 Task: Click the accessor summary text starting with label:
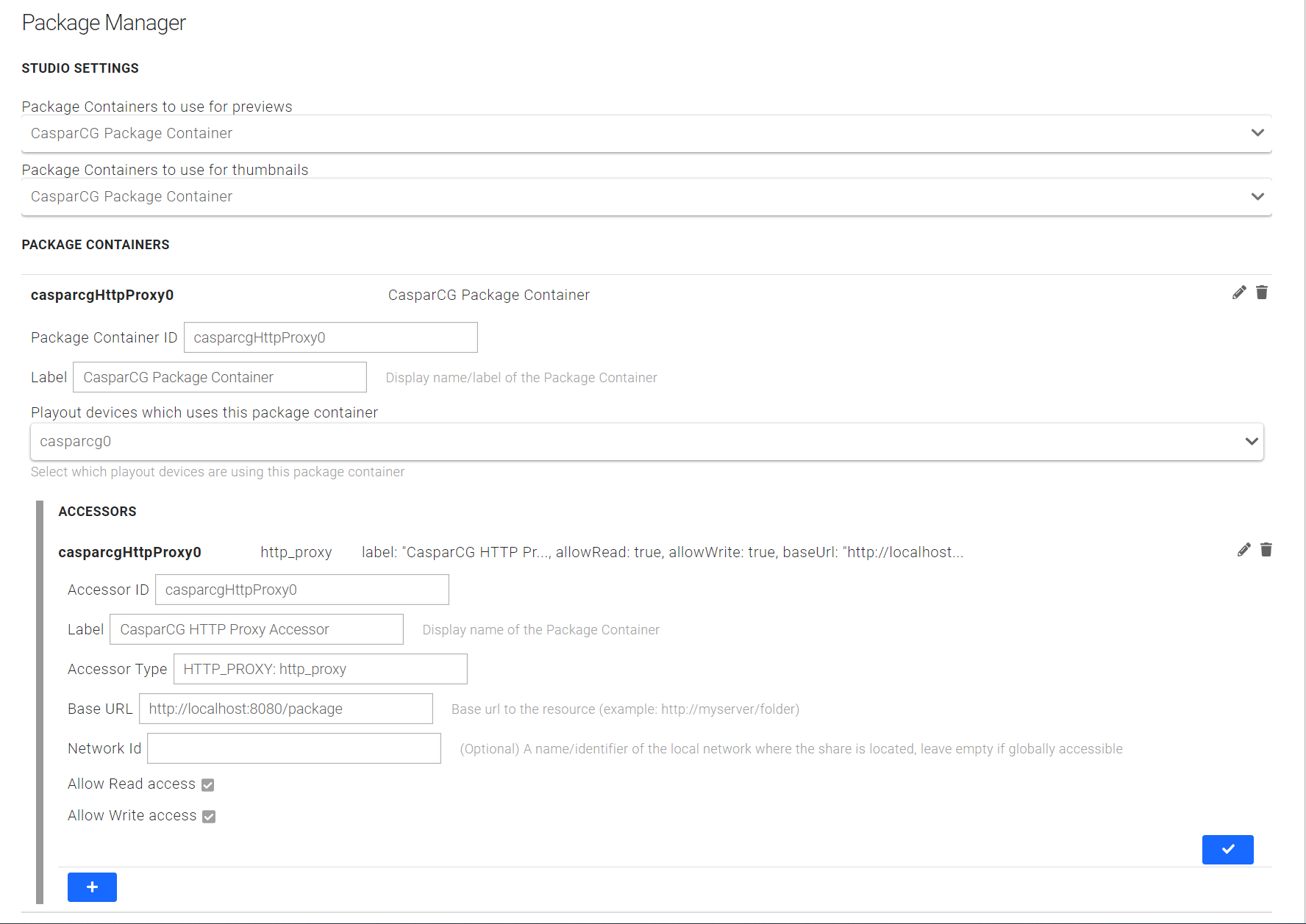(x=663, y=552)
